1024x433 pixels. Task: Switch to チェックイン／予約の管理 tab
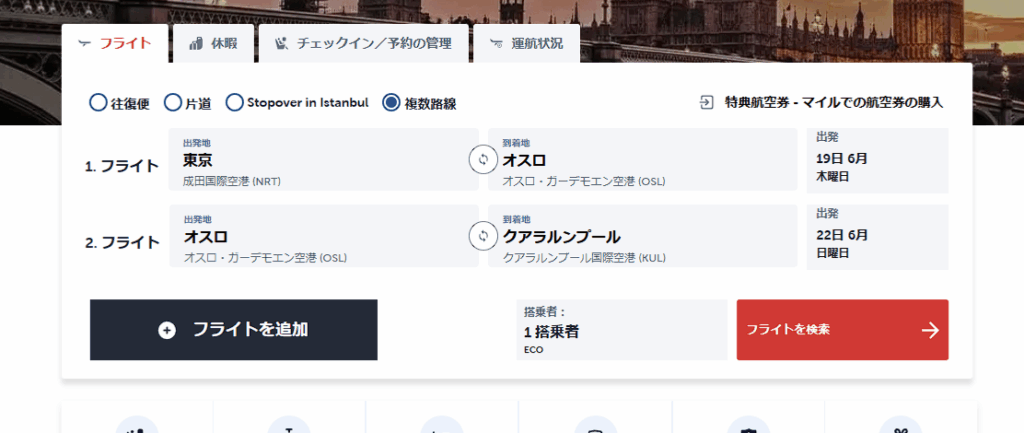364,43
